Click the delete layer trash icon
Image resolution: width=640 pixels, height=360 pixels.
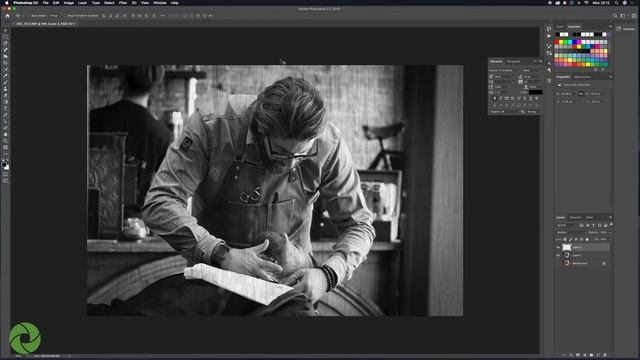(x=605, y=355)
